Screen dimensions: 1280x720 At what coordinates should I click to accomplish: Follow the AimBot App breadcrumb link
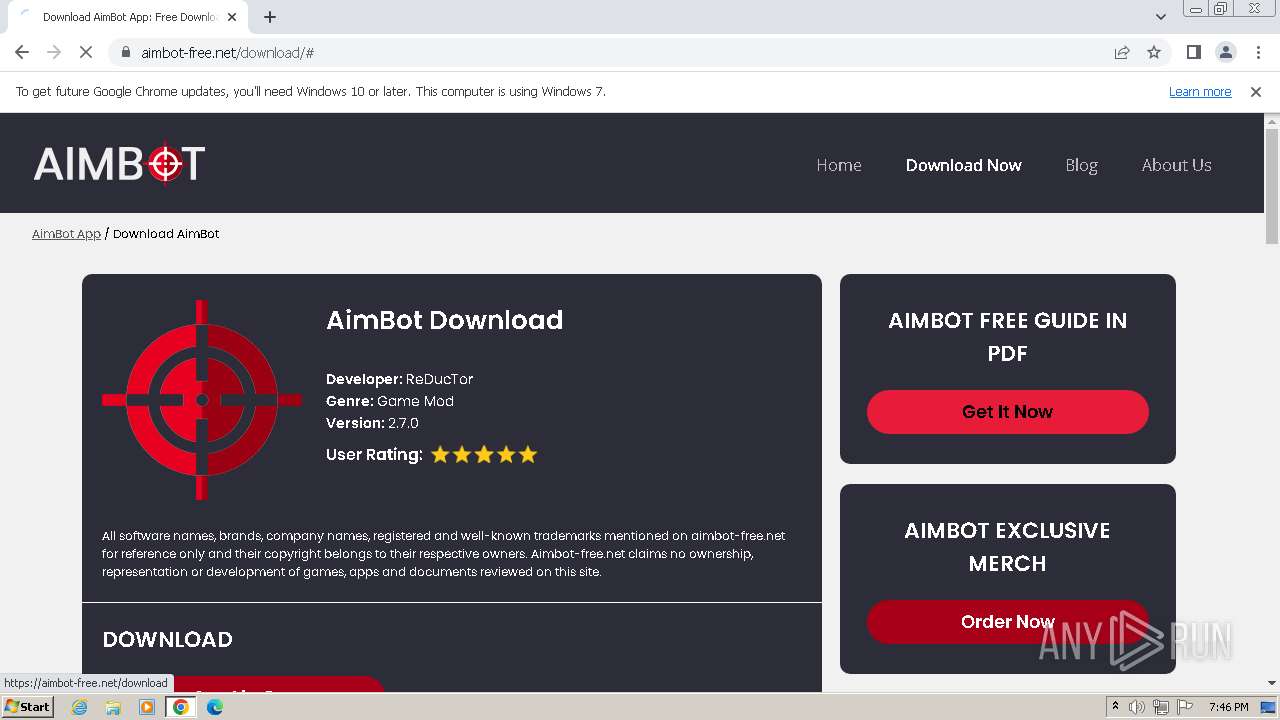point(66,233)
